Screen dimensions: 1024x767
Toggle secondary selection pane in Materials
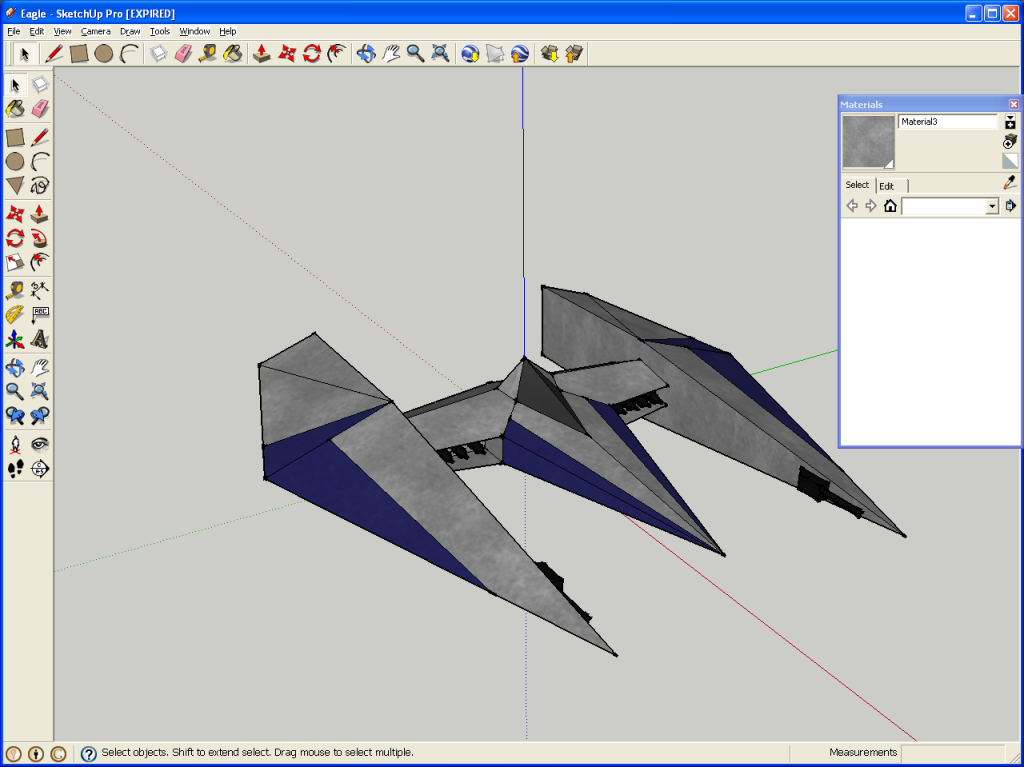pyautogui.click(x=1010, y=122)
